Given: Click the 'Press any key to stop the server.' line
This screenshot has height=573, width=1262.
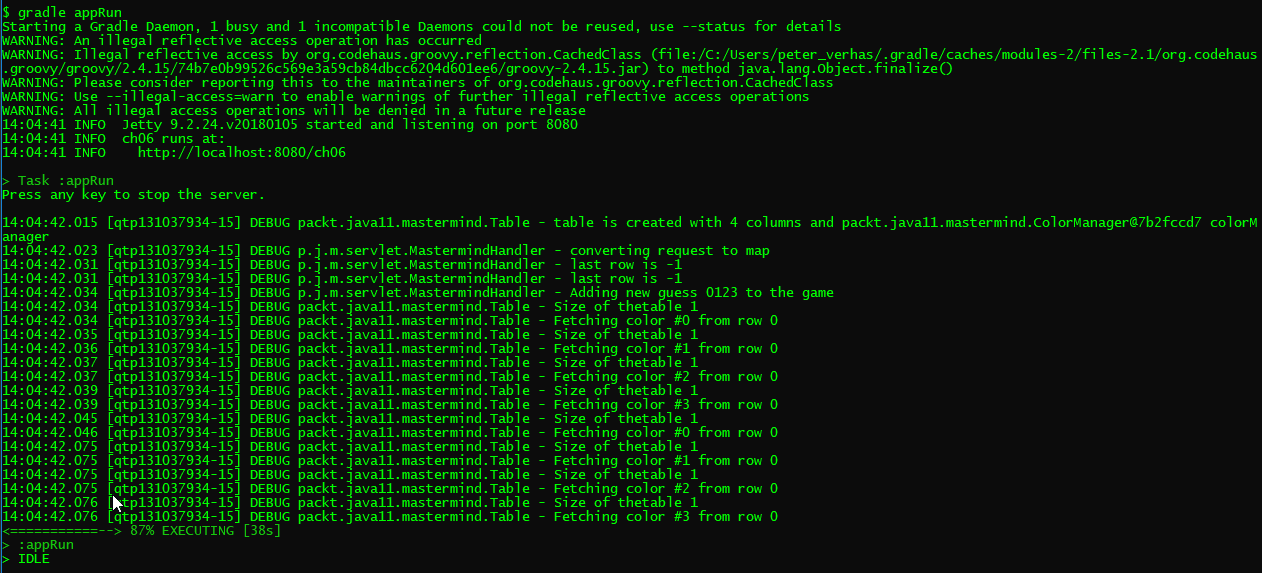Looking at the screenshot, I should click(134, 194).
